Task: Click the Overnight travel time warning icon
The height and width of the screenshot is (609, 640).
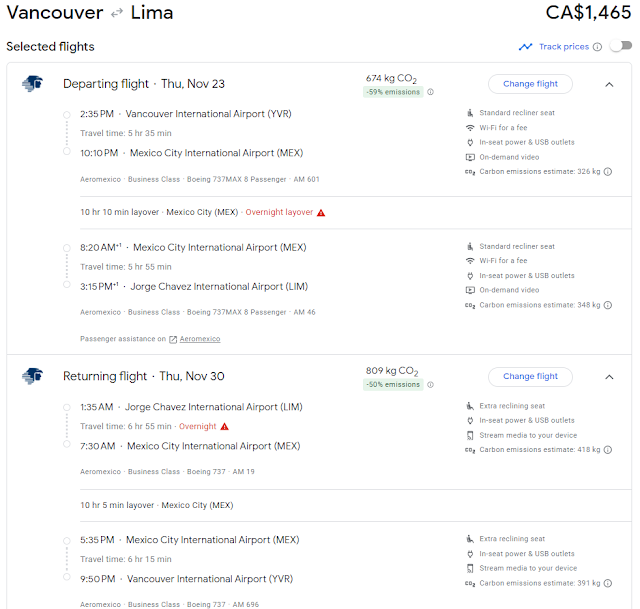Action: click(224, 427)
